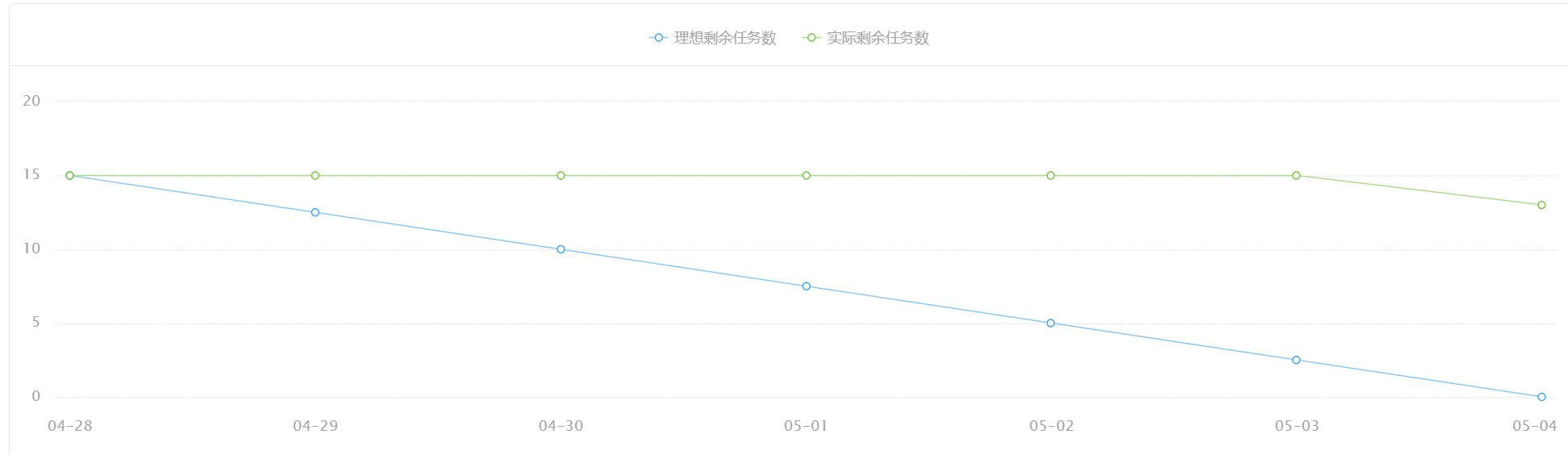The width and height of the screenshot is (1568, 455).
Task: Click the 05-04 x-axis date label
Action: pos(1534,426)
